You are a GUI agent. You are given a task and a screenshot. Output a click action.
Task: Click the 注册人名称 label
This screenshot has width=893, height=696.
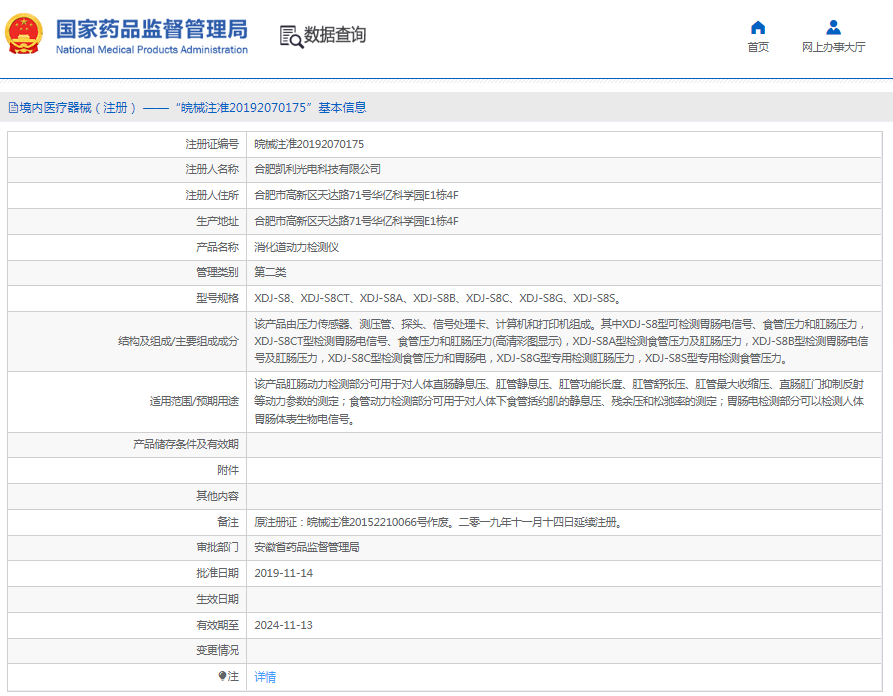click(212, 169)
